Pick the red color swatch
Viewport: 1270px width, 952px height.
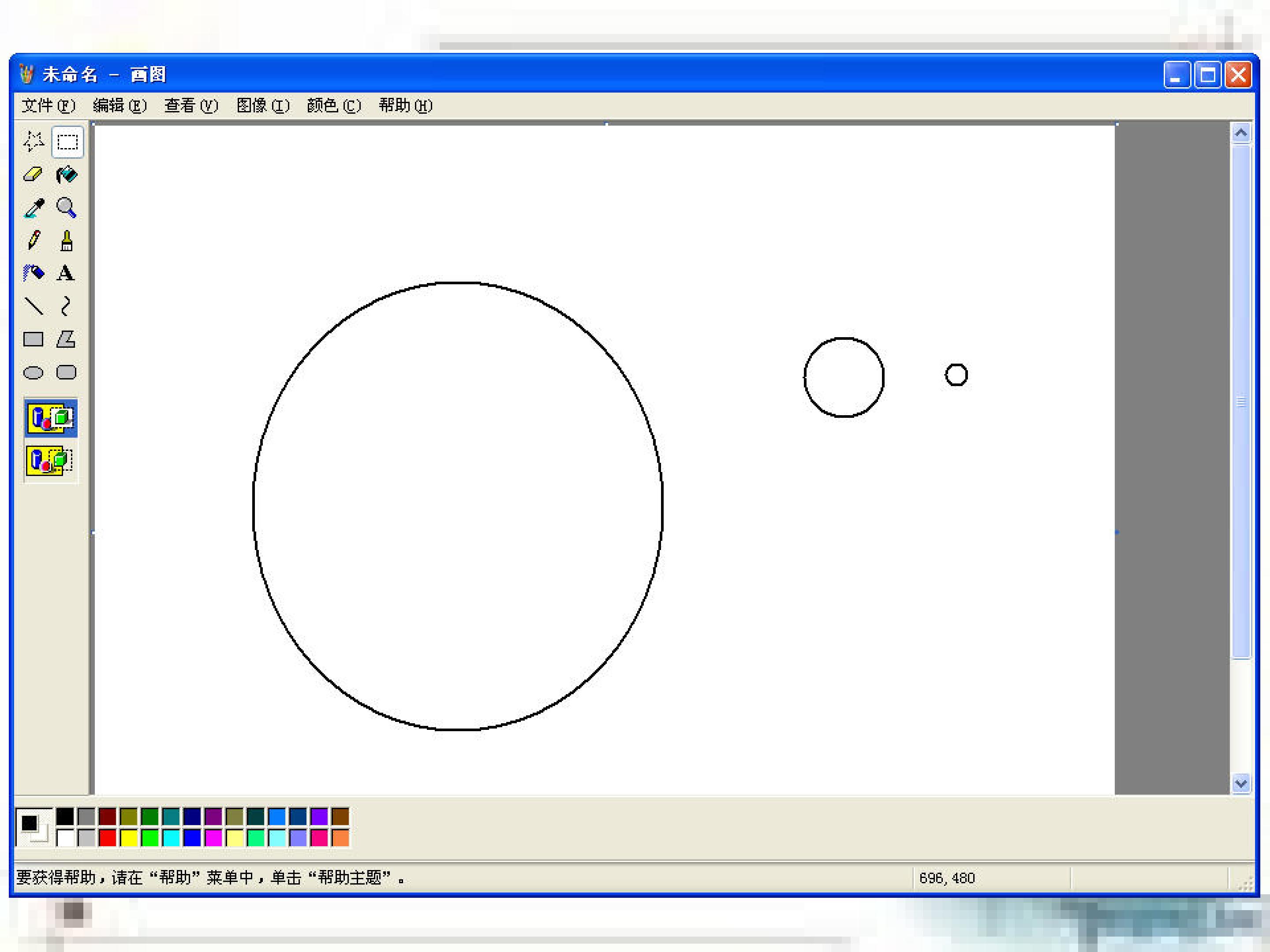click(107, 838)
